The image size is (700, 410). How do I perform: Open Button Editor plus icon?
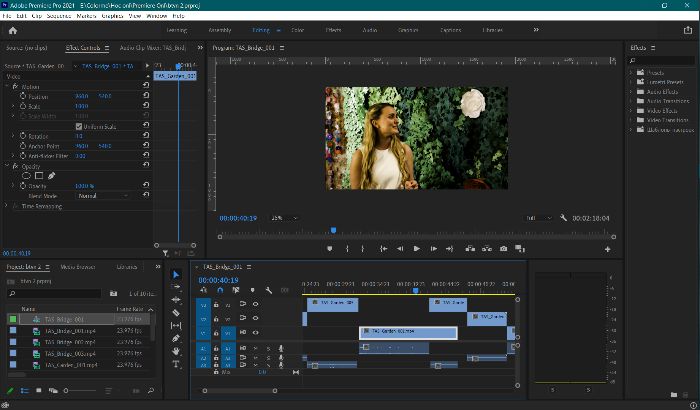pyautogui.click(x=608, y=249)
